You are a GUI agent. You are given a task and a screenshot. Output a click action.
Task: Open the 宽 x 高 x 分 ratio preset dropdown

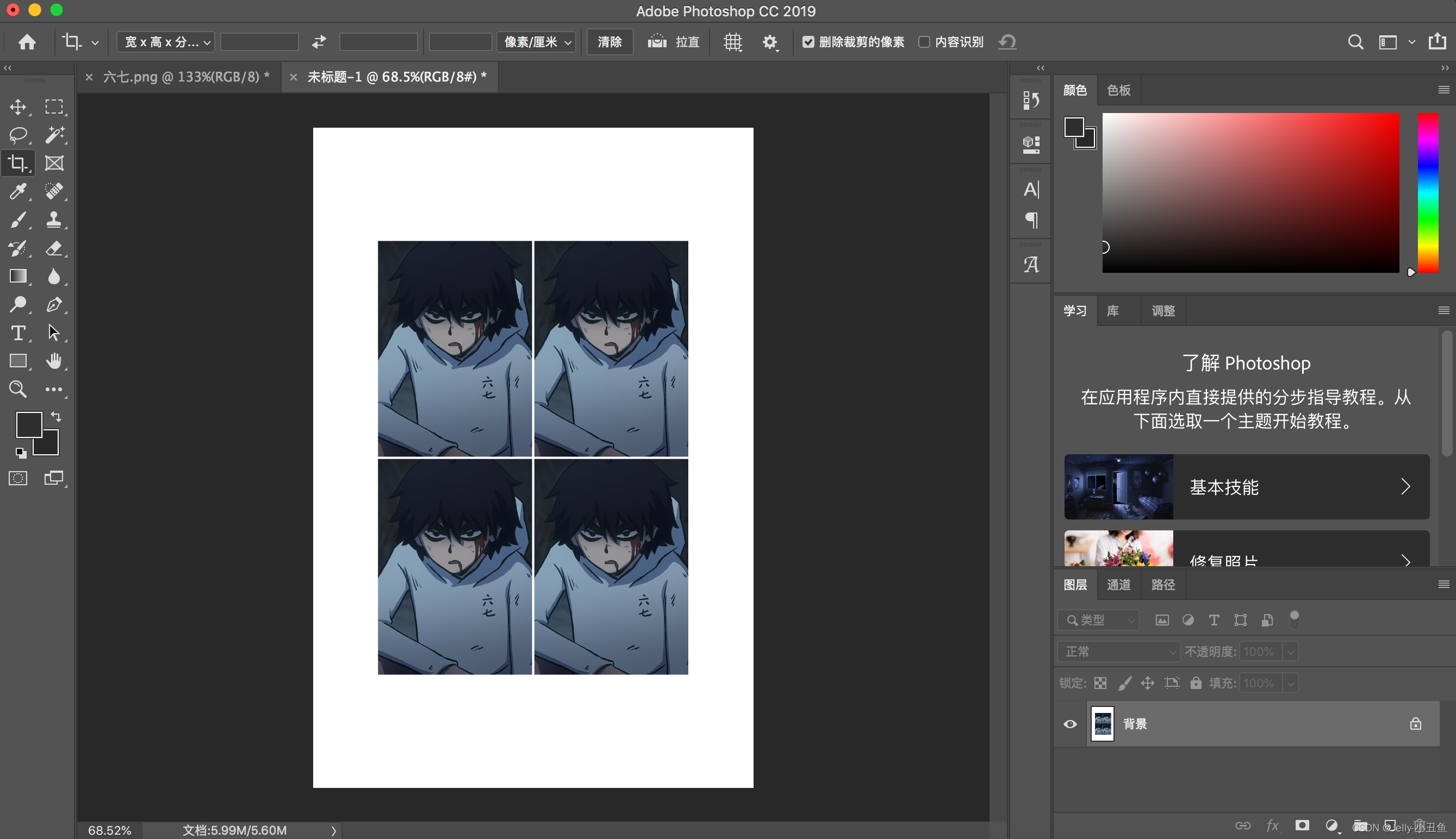click(166, 42)
